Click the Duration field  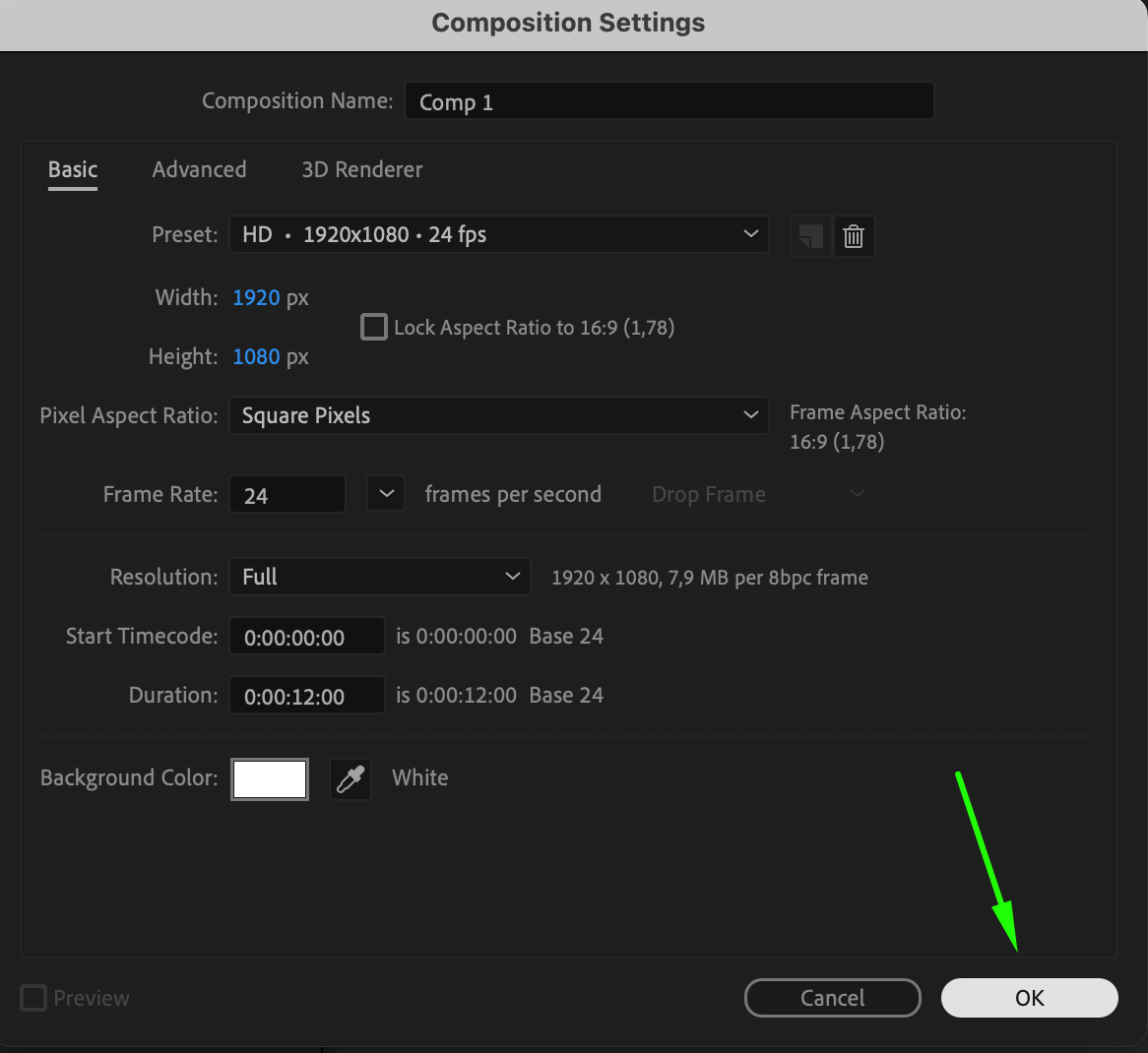[306, 696]
